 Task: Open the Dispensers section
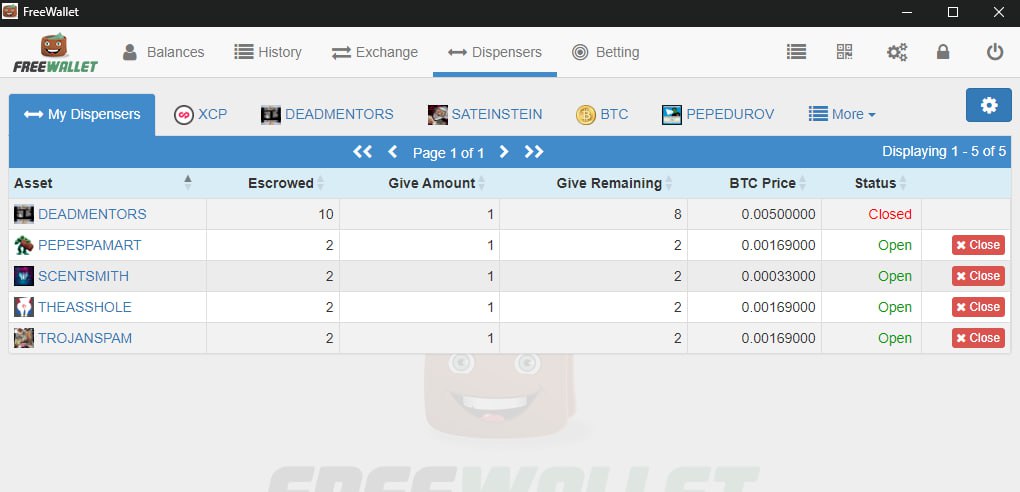(495, 52)
